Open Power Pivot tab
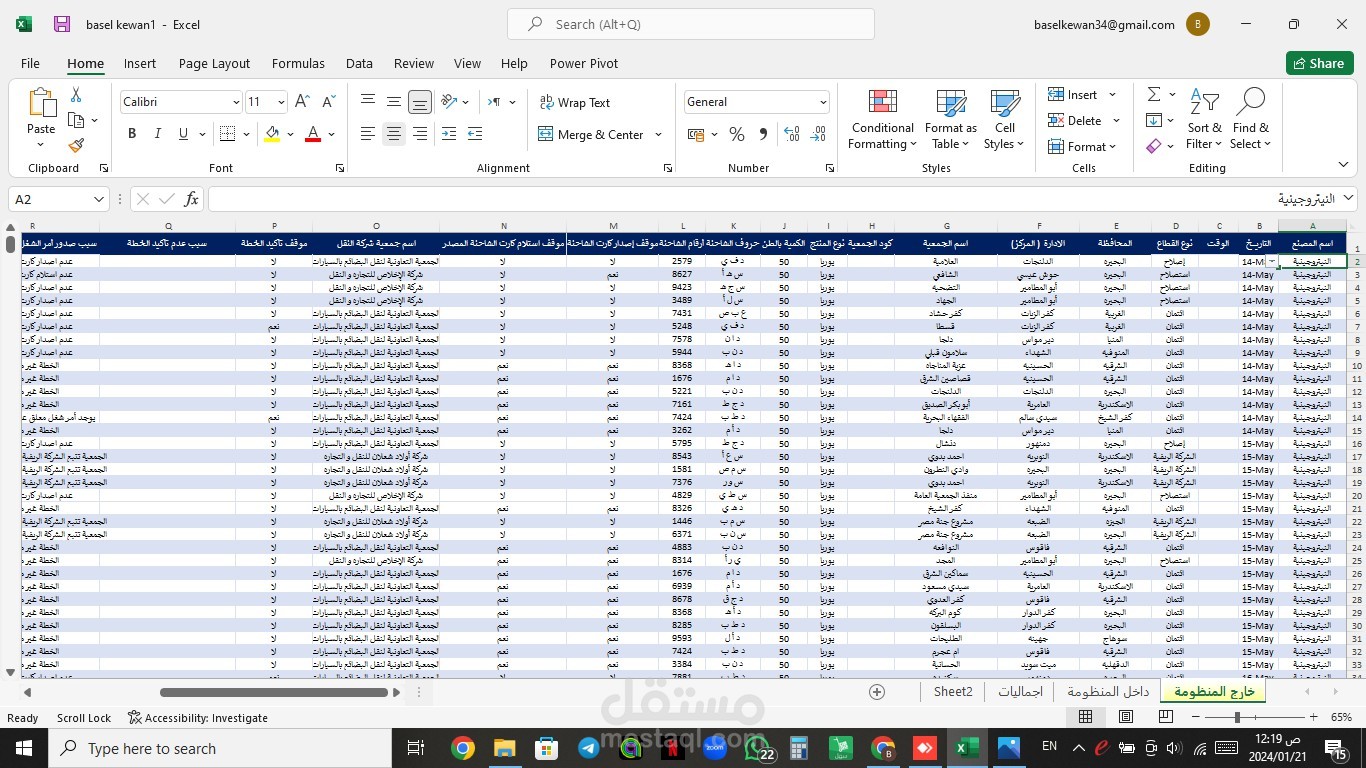This screenshot has height=768, width=1366. [x=584, y=63]
